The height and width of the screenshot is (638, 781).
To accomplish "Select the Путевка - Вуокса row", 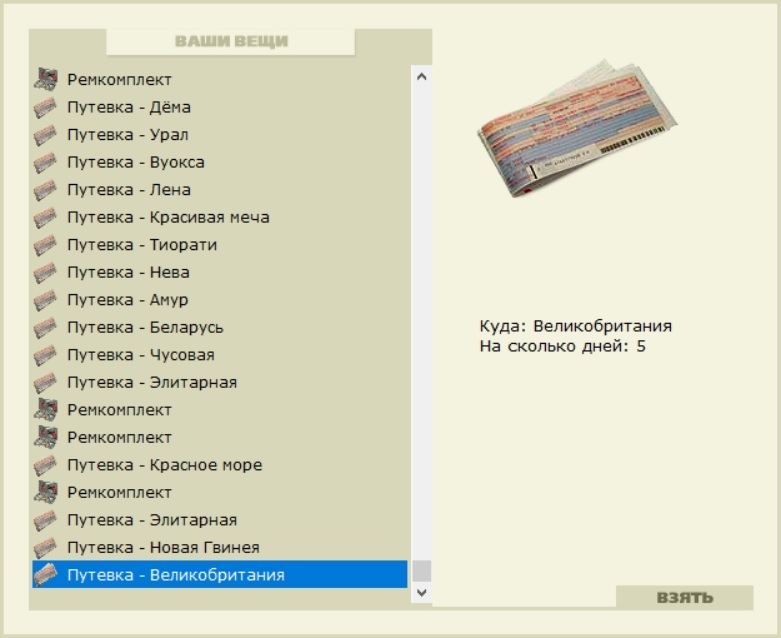I will pos(220,162).
